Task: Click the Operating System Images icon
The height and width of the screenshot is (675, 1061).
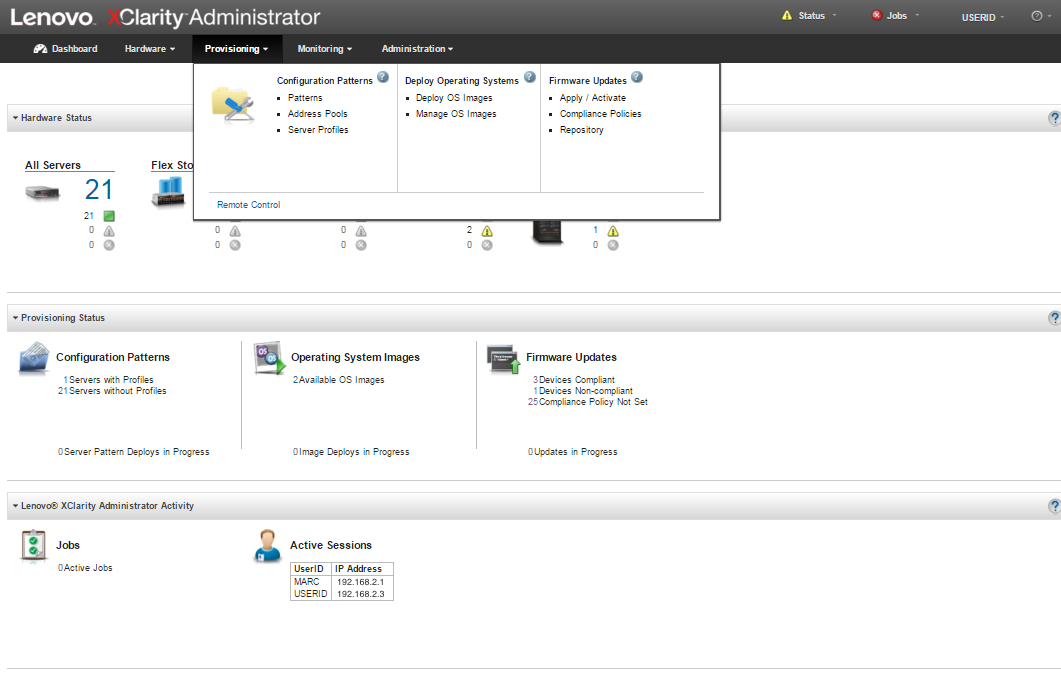Action: [270, 358]
